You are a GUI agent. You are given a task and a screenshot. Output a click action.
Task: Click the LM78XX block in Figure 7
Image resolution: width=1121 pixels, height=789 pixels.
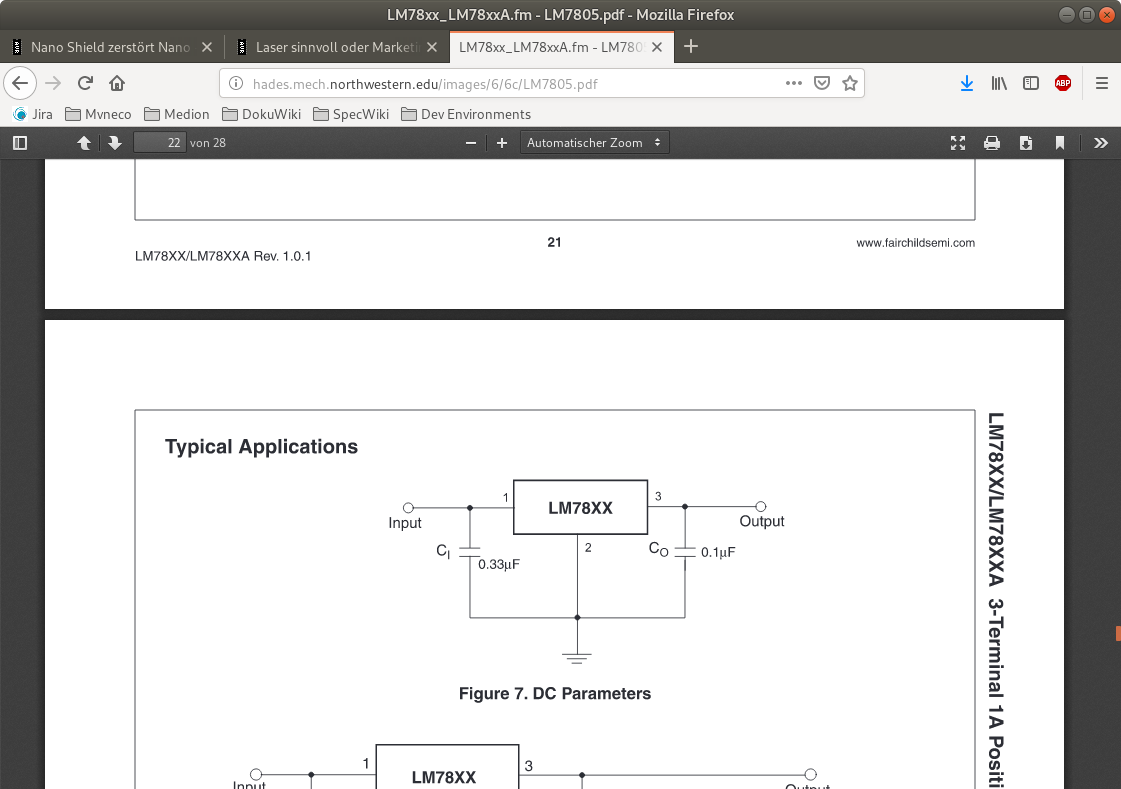(x=581, y=507)
